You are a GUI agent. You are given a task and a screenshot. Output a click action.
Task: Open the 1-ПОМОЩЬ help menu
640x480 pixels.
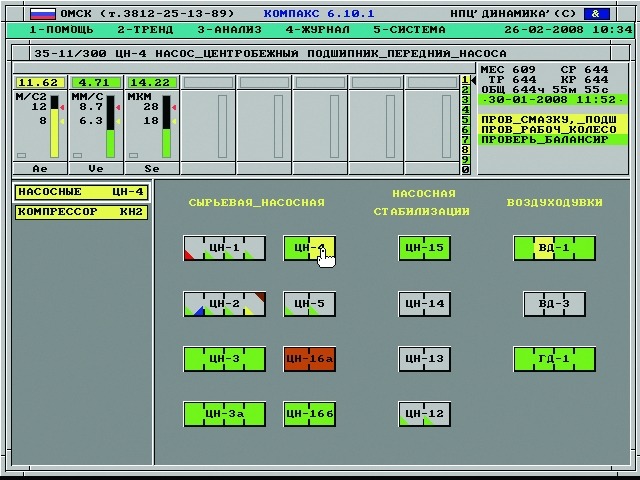tap(61, 30)
